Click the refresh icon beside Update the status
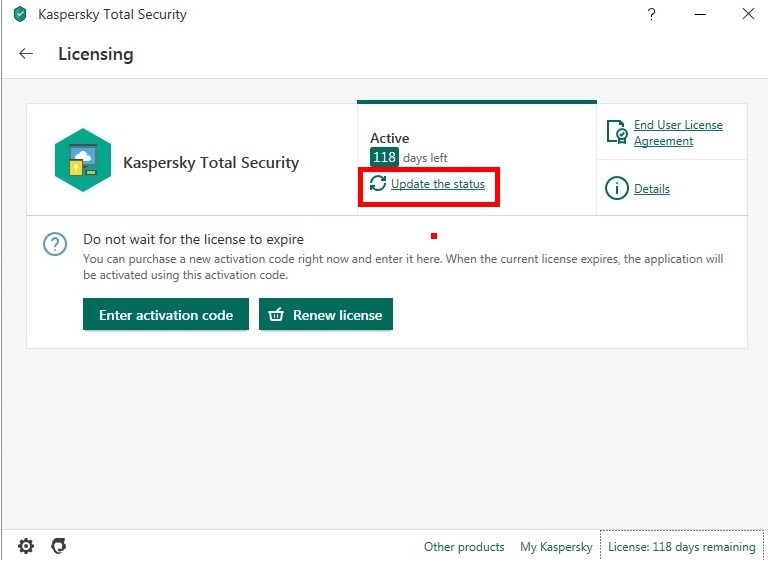This screenshot has width=768, height=562. (x=378, y=184)
